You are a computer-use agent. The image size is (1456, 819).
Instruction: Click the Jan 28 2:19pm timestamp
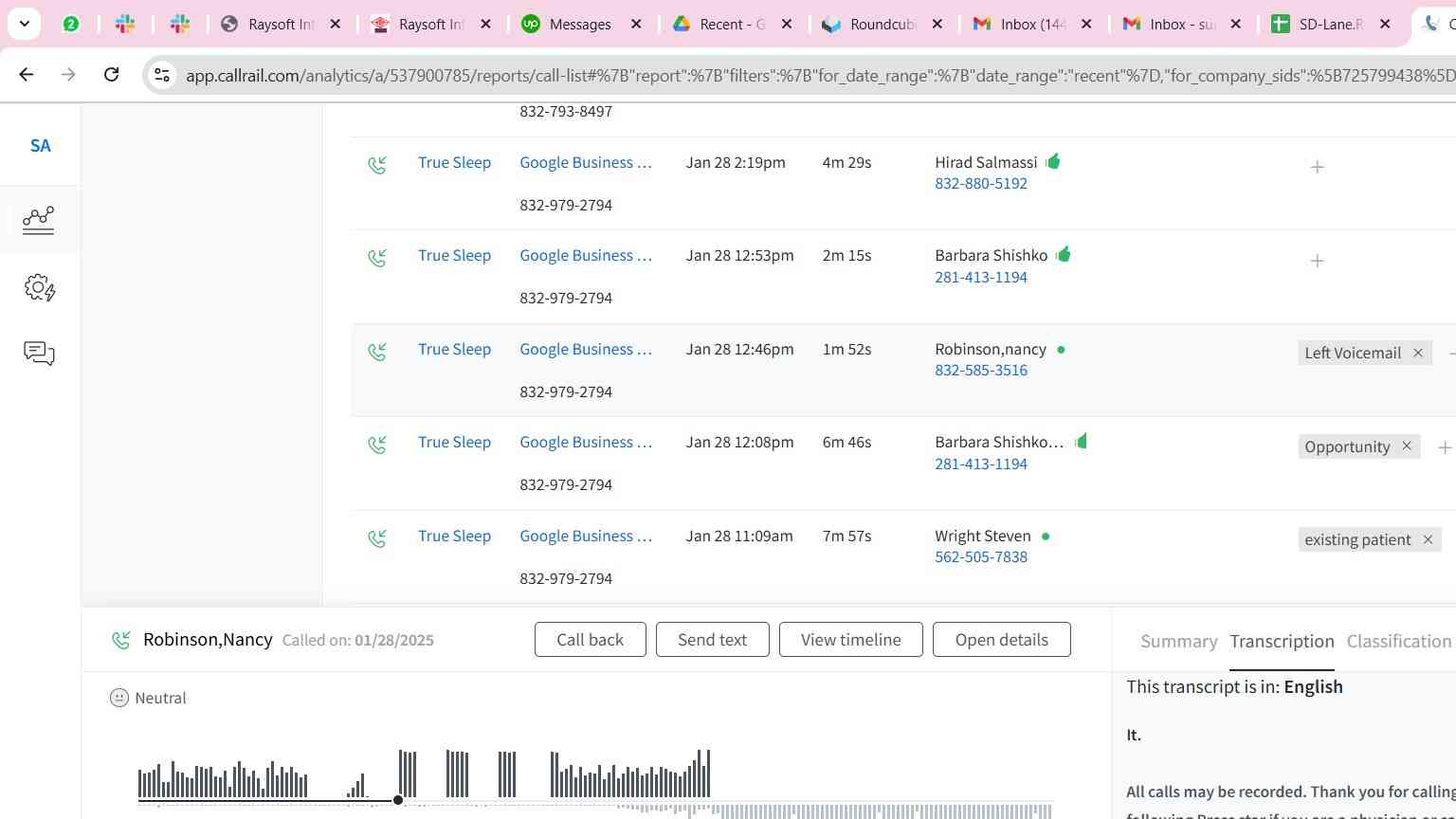(736, 162)
